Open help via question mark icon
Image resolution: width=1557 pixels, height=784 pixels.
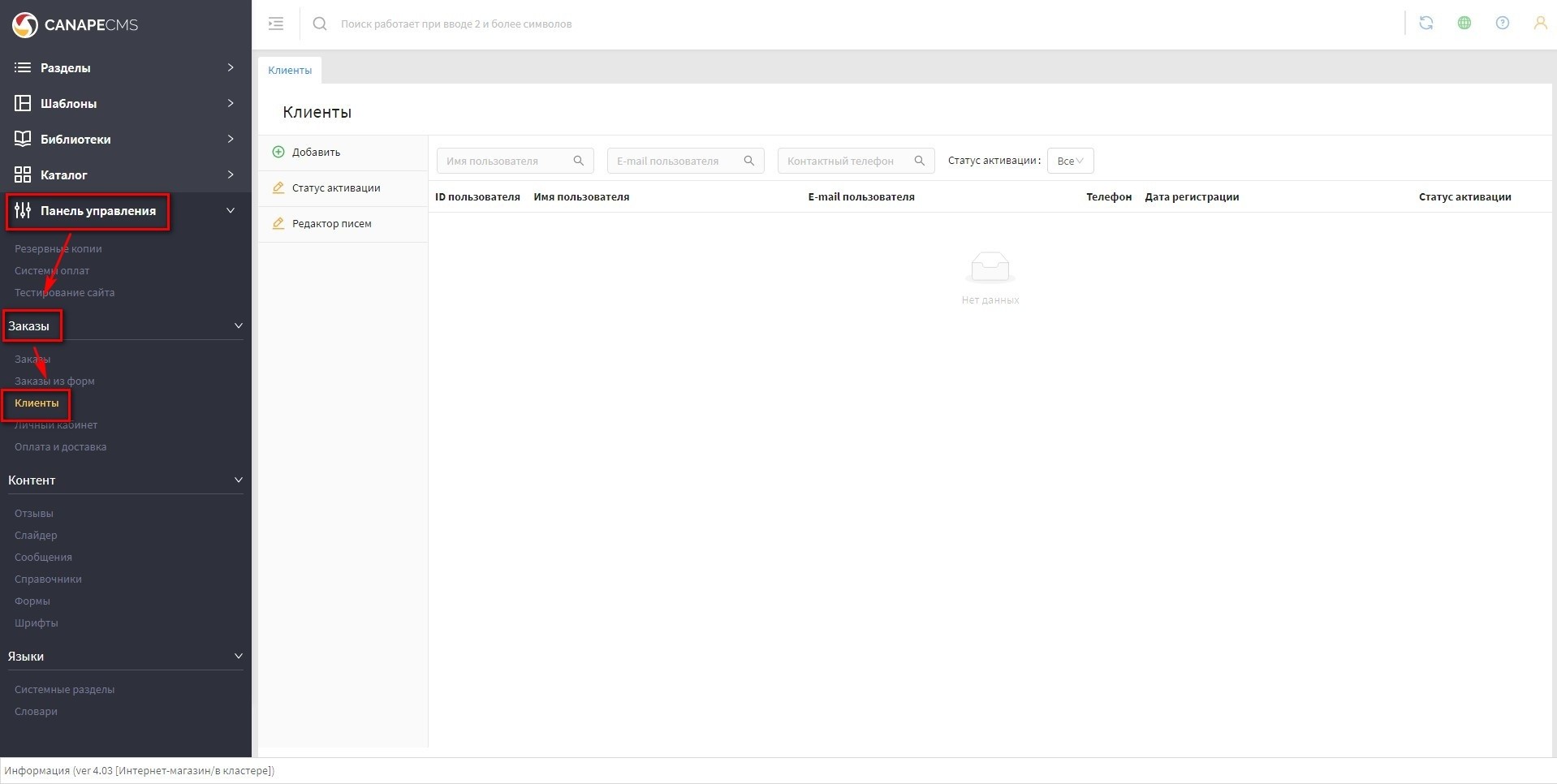(x=1502, y=24)
